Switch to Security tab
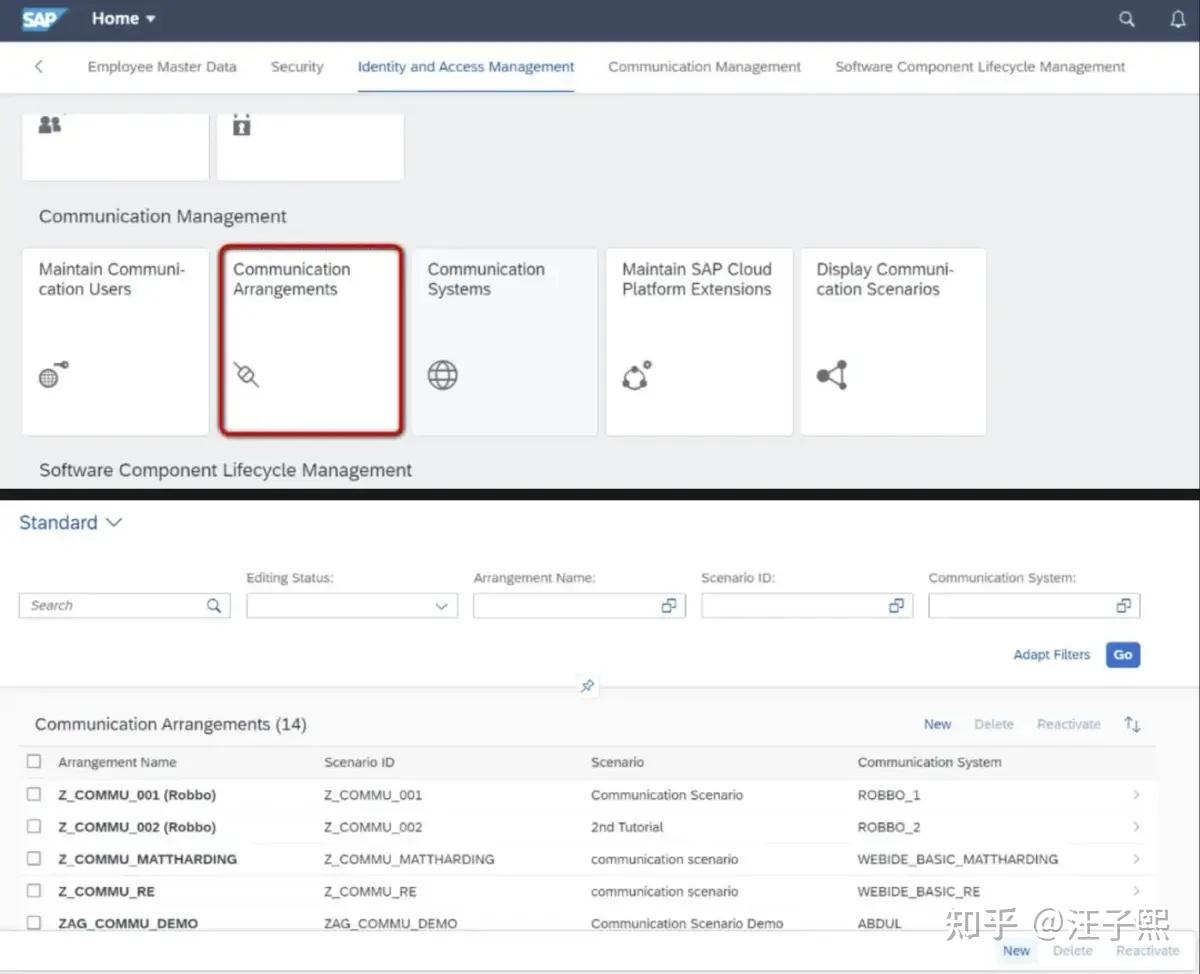This screenshot has height=974, width=1200. [x=297, y=67]
